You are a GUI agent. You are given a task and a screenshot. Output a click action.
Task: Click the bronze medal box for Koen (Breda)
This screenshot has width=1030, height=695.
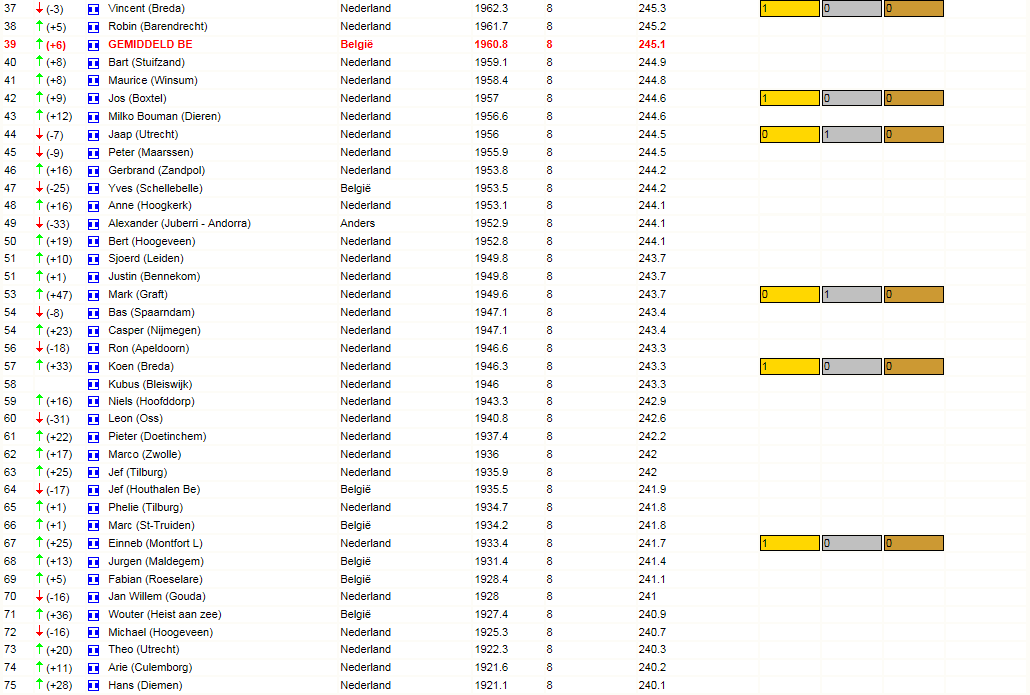pyautogui.click(x=914, y=367)
